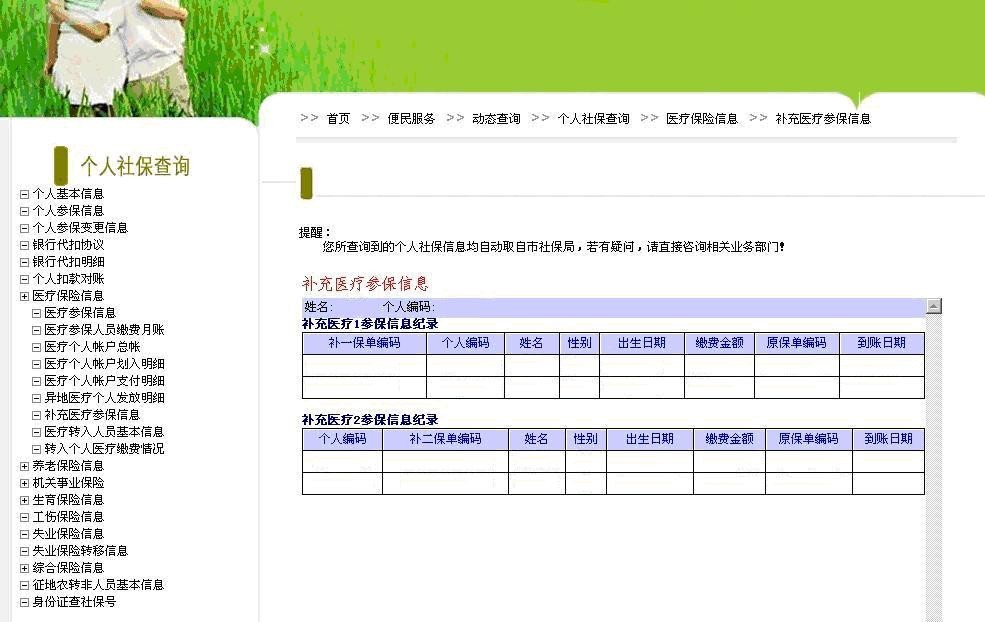Click the icon beside 综合保险信息
The width and height of the screenshot is (985, 622).
click(25, 568)
